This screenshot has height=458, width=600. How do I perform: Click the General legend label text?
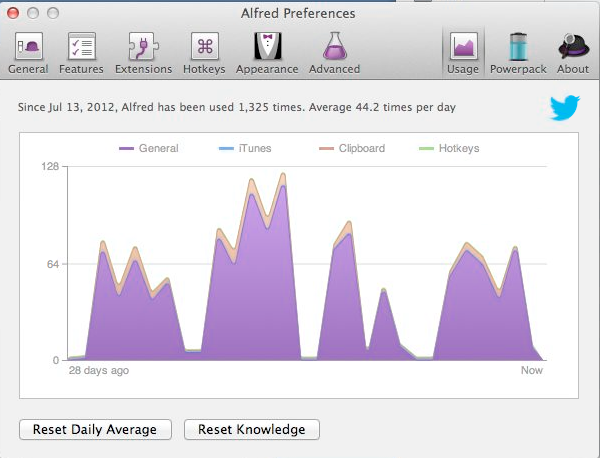158,148
